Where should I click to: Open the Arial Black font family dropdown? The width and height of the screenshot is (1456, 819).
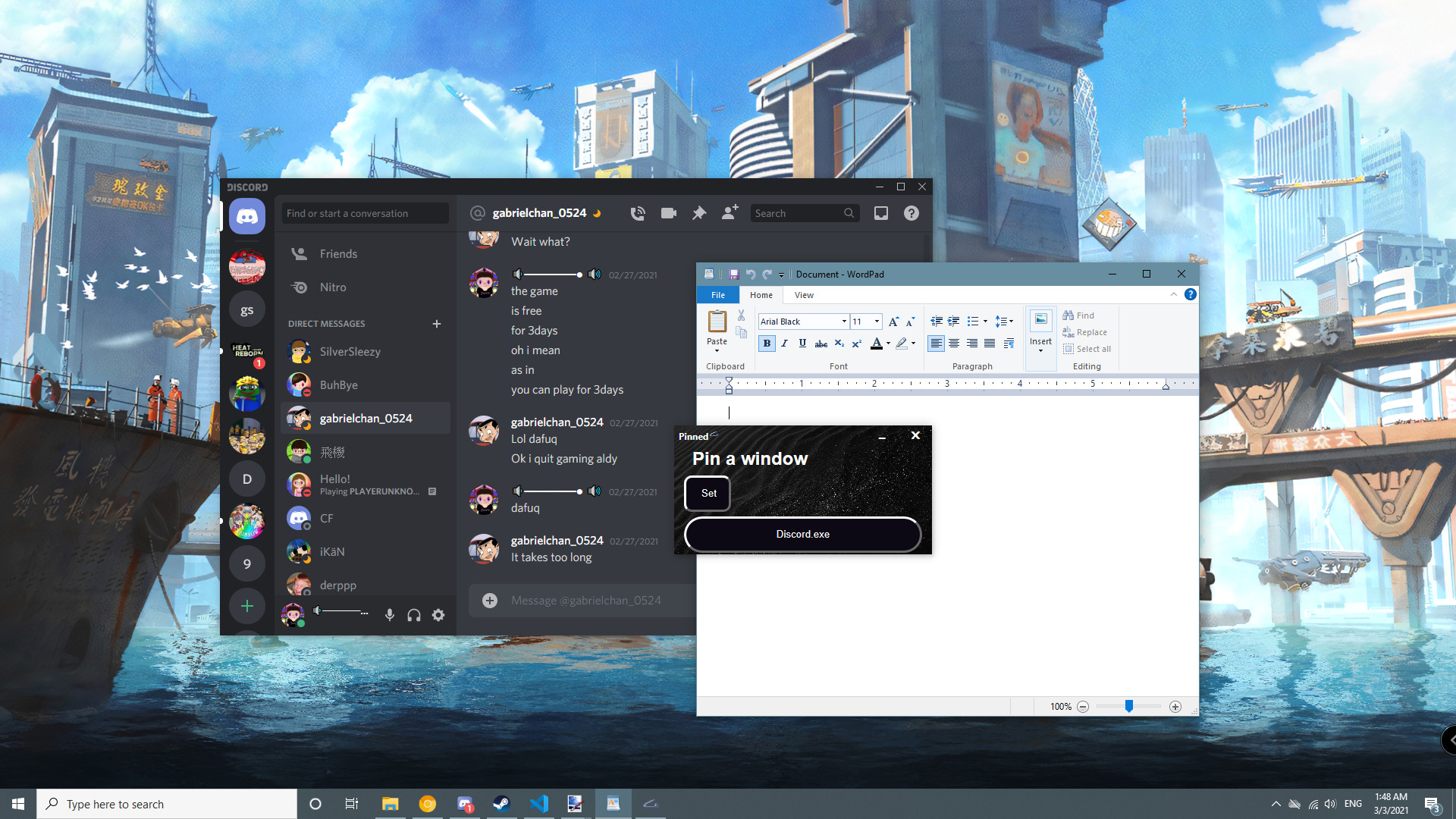[x=843, y=322]
